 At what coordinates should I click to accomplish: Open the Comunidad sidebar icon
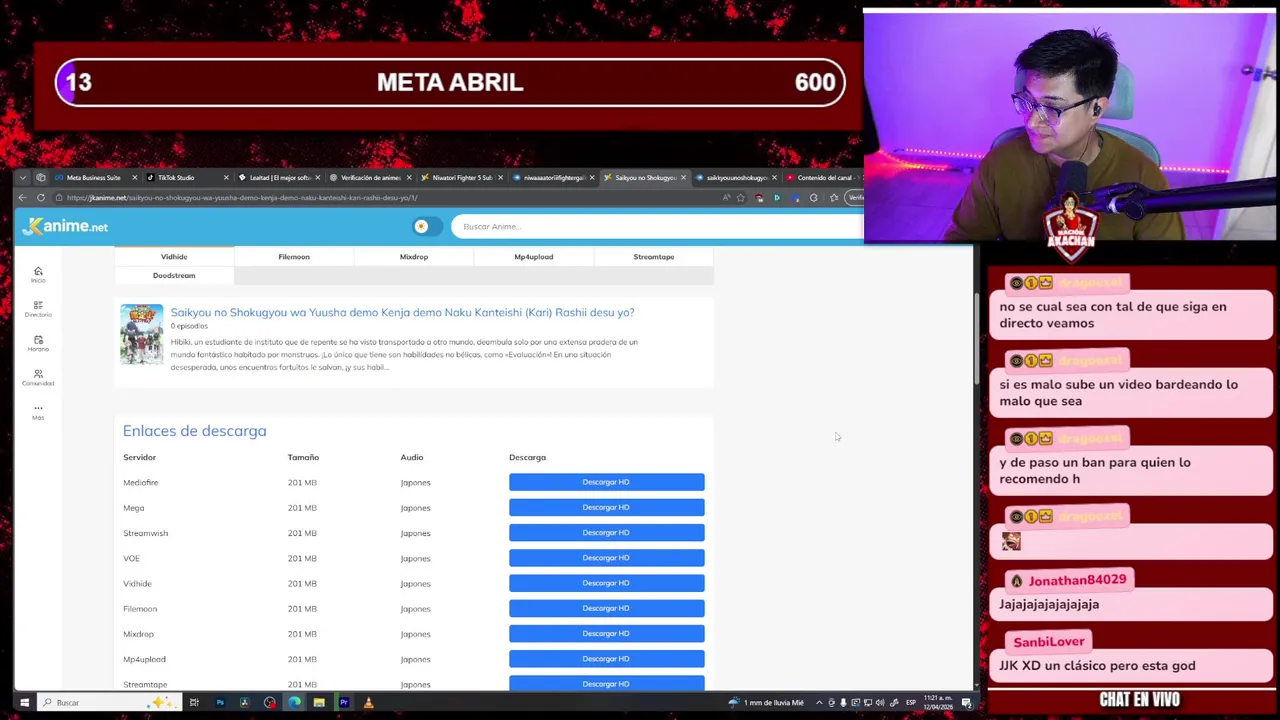(38, 377)
